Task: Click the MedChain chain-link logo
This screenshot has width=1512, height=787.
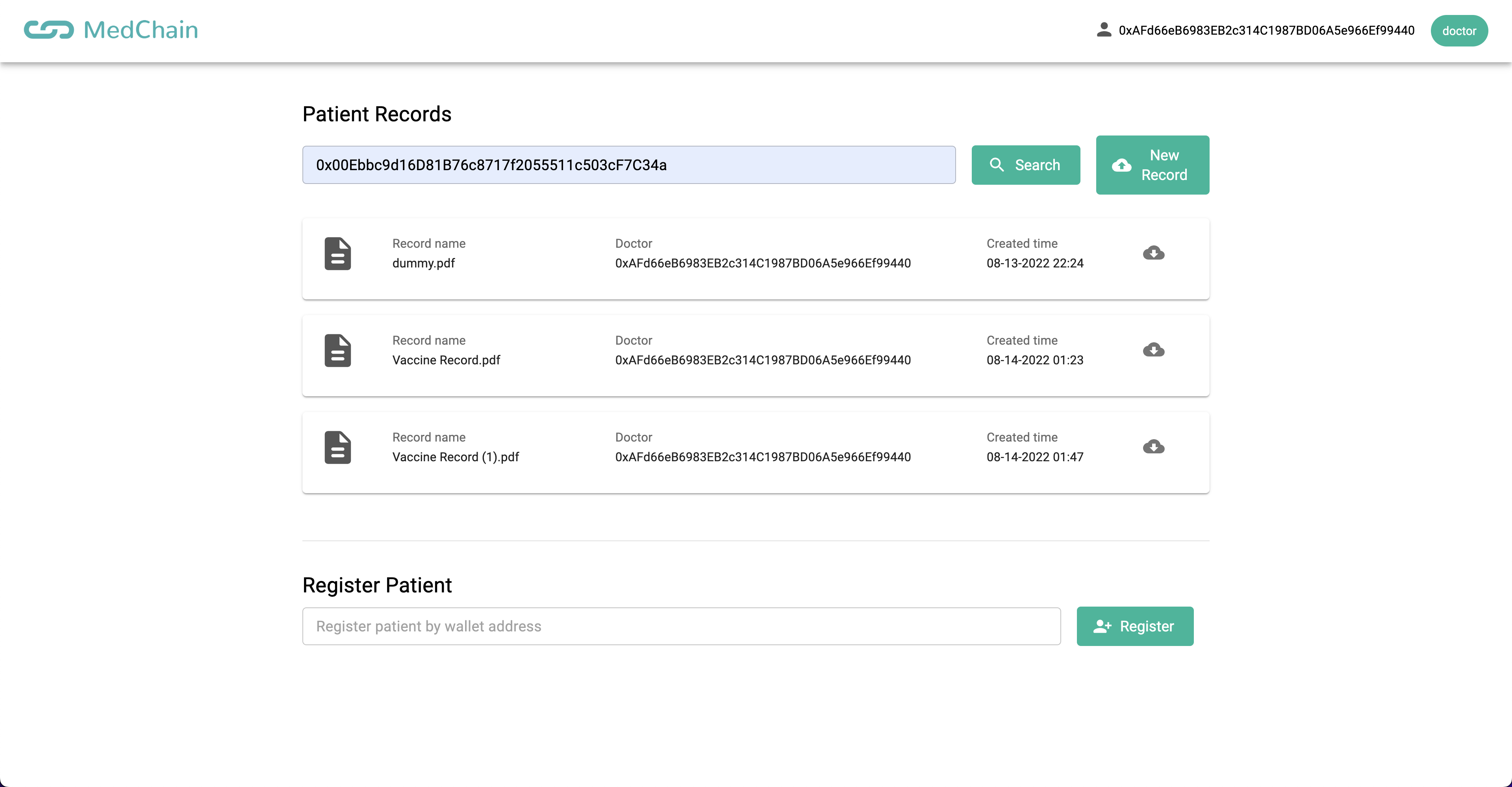Action: coord(49,30)
